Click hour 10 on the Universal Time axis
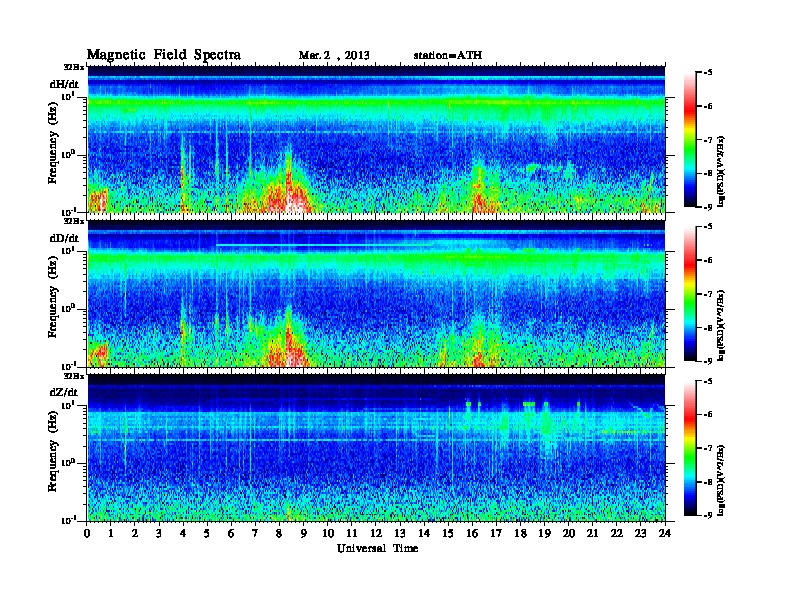This screenshot has width=792, height=612. (328, 533)
